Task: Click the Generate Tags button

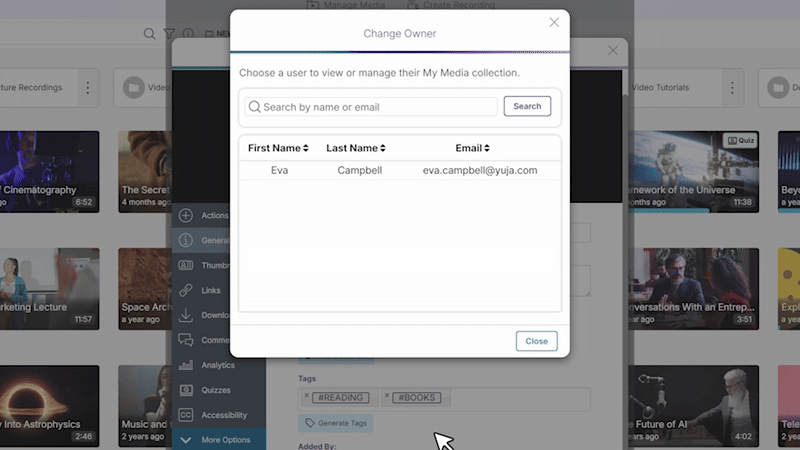Action: click(336, 423)
